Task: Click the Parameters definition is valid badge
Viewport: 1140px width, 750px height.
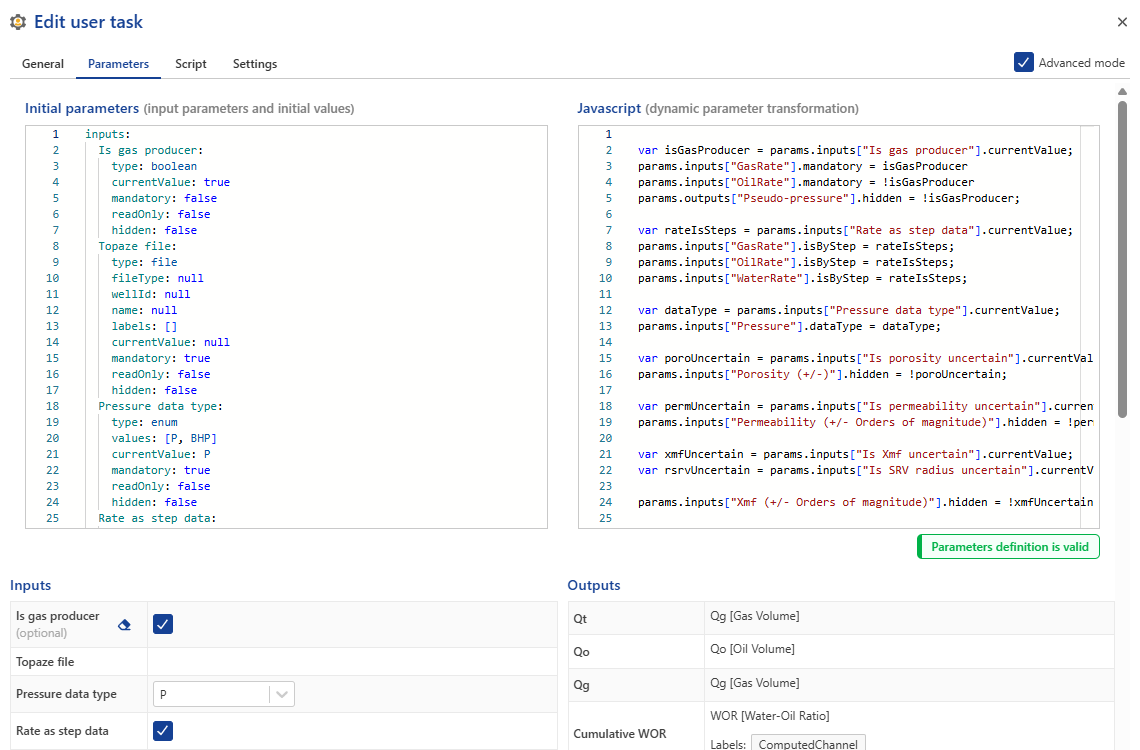Action: point(1008,547)
